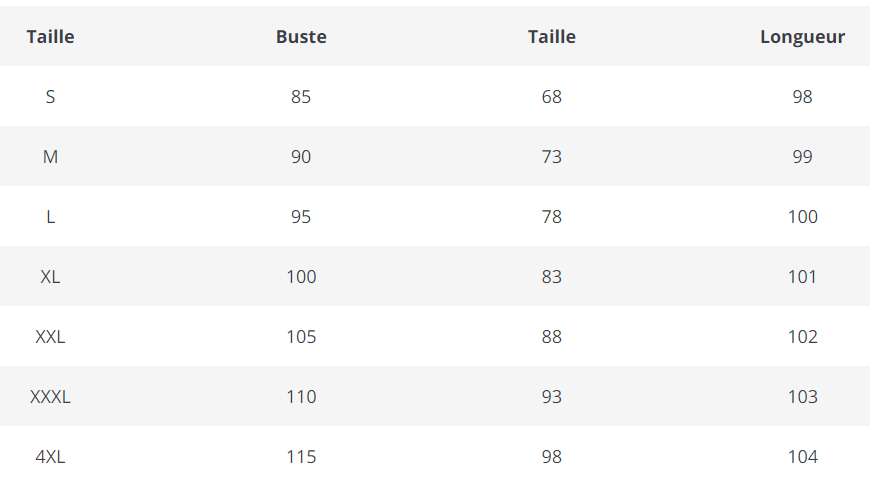
Task: Select the XXL size label
Action: tap(50, 337)
